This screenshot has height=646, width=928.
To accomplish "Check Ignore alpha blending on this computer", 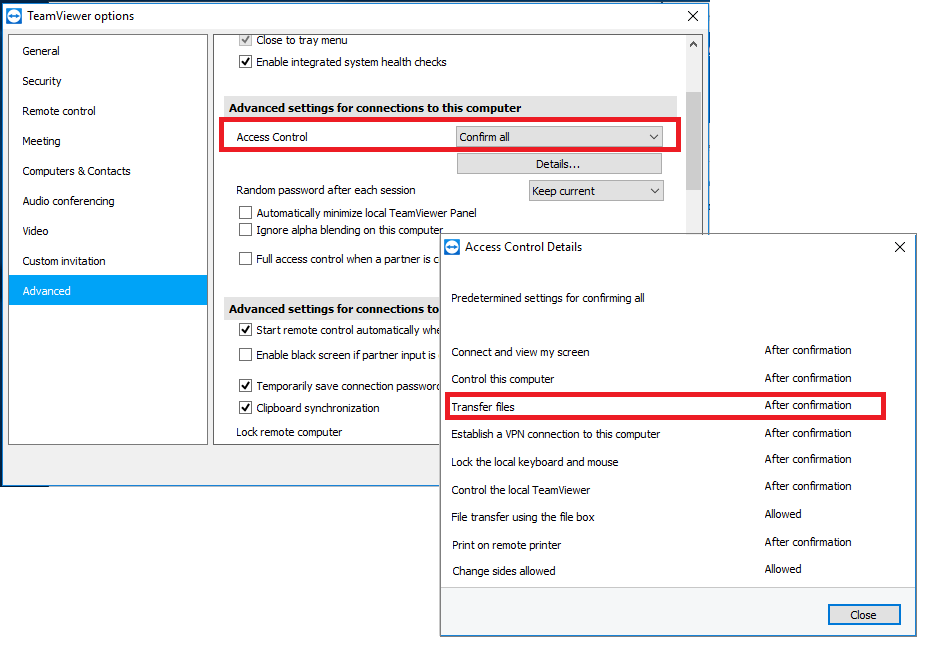I will click(x=245, y=230).
